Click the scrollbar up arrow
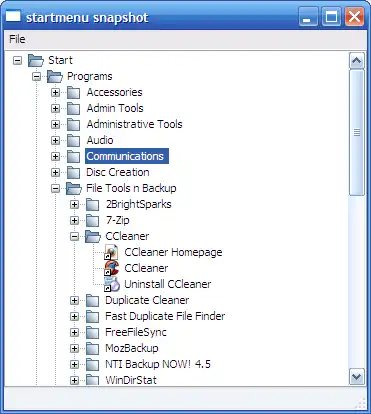This screenshot has width=371, height=414. (x=356, y=61)
